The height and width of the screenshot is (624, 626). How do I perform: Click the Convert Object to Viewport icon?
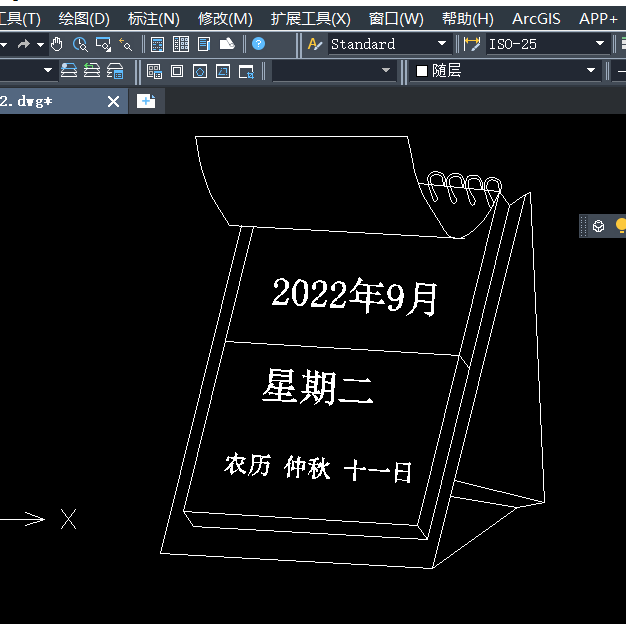(223, 71)
